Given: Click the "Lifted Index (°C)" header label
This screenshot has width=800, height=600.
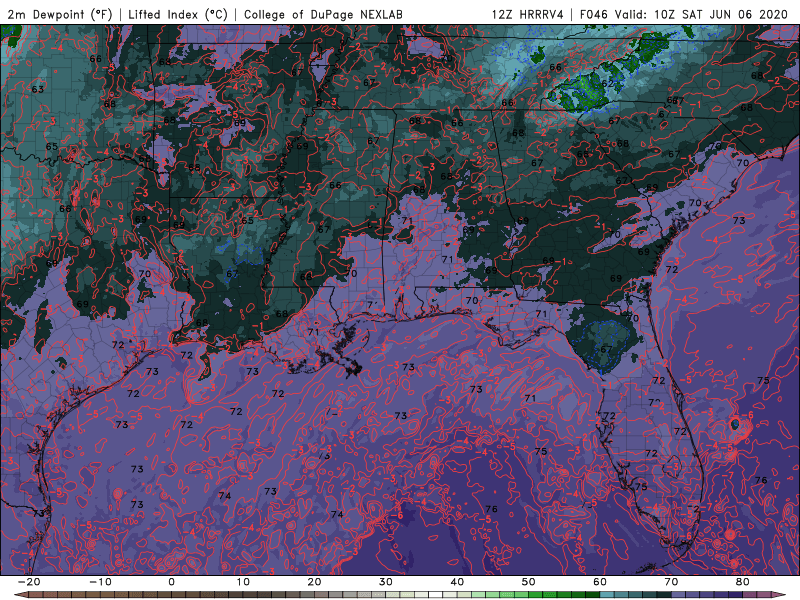Looking at the screenshot, I should 178,14.
